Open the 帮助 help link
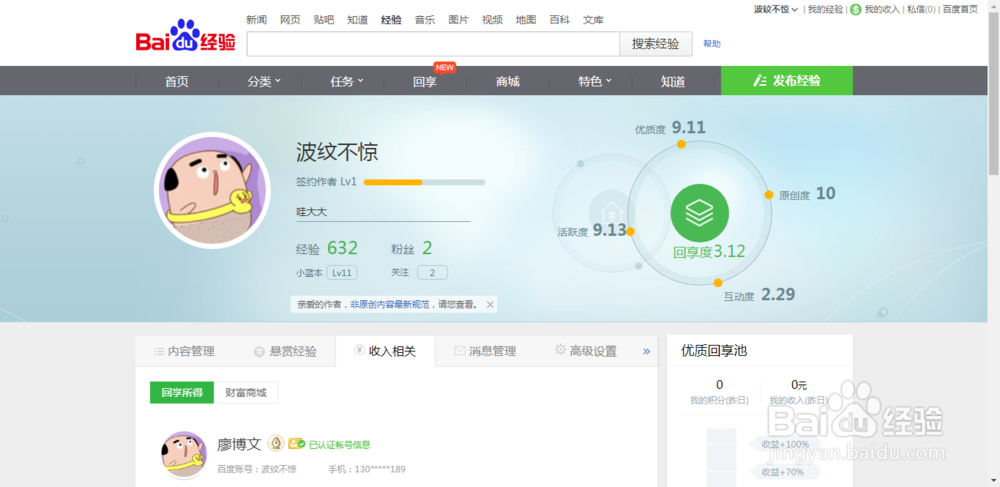The height and width of the screenshot is (487, 1000). coord(712,44)
